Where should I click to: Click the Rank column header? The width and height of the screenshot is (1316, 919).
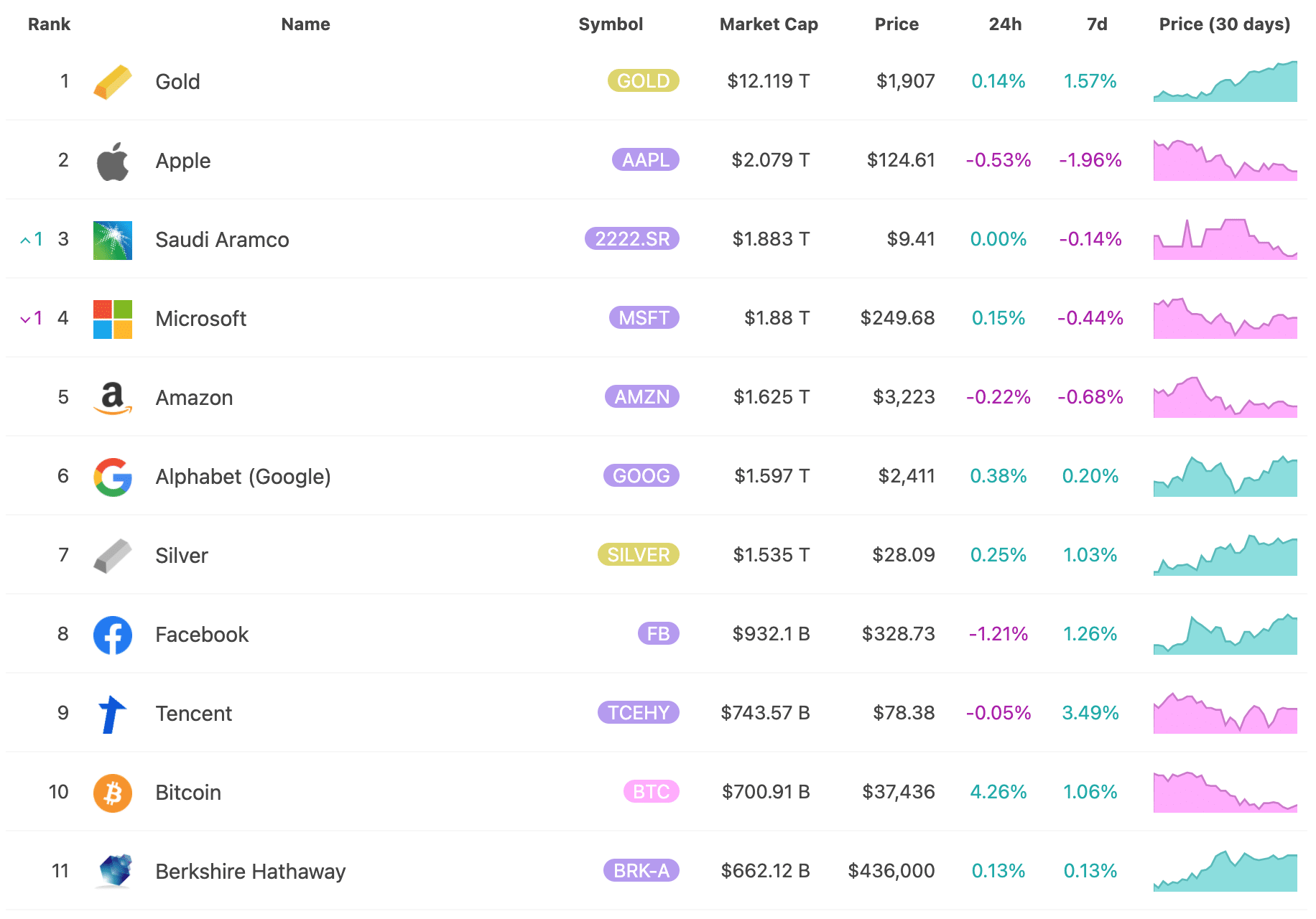(x=49, y=24)
